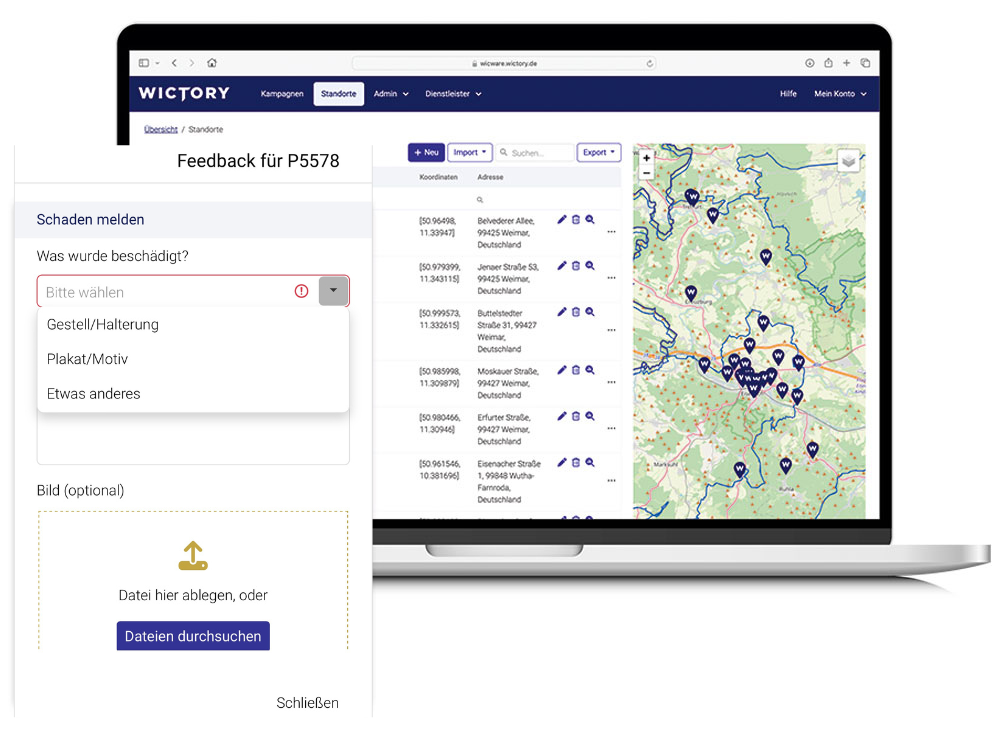Viewport: 1000px width, 730px height.
Task: Click the 'Übersicht' breadcrumb link
Action: (x=161, y=130)
